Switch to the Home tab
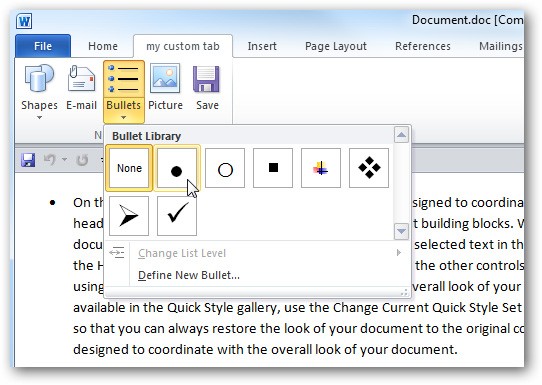This screenshot has width=542, height=385. coord(103,46)
